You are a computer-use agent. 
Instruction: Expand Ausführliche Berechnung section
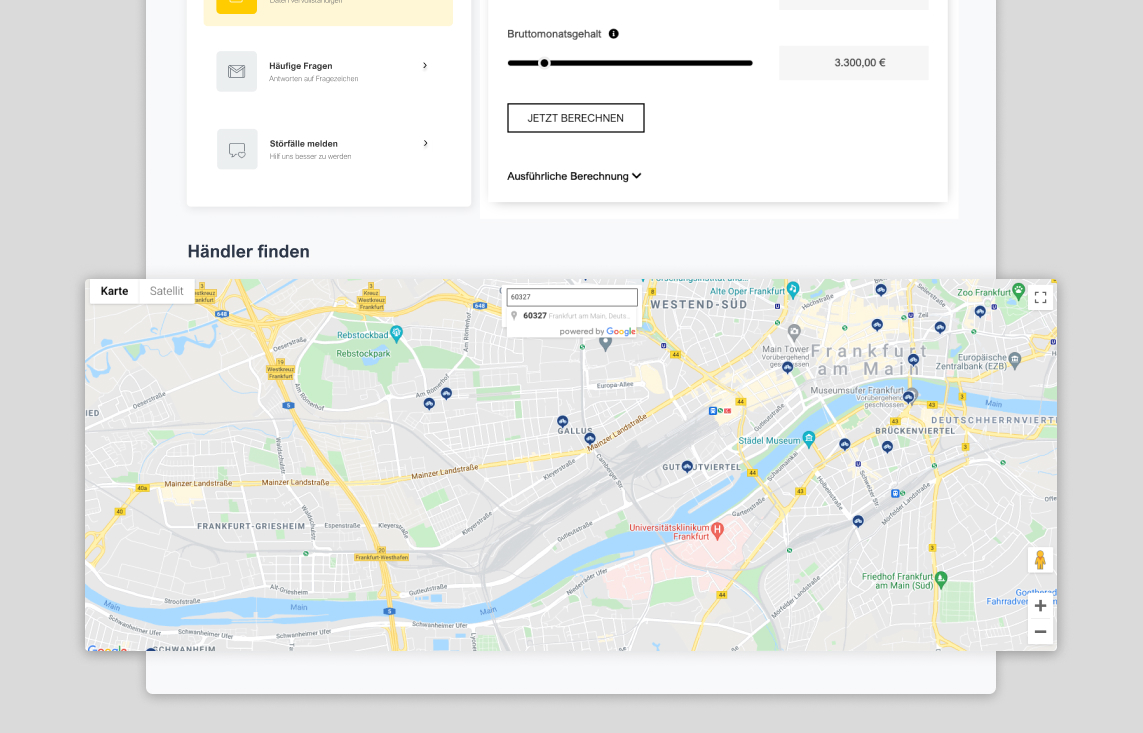point(574,176)
